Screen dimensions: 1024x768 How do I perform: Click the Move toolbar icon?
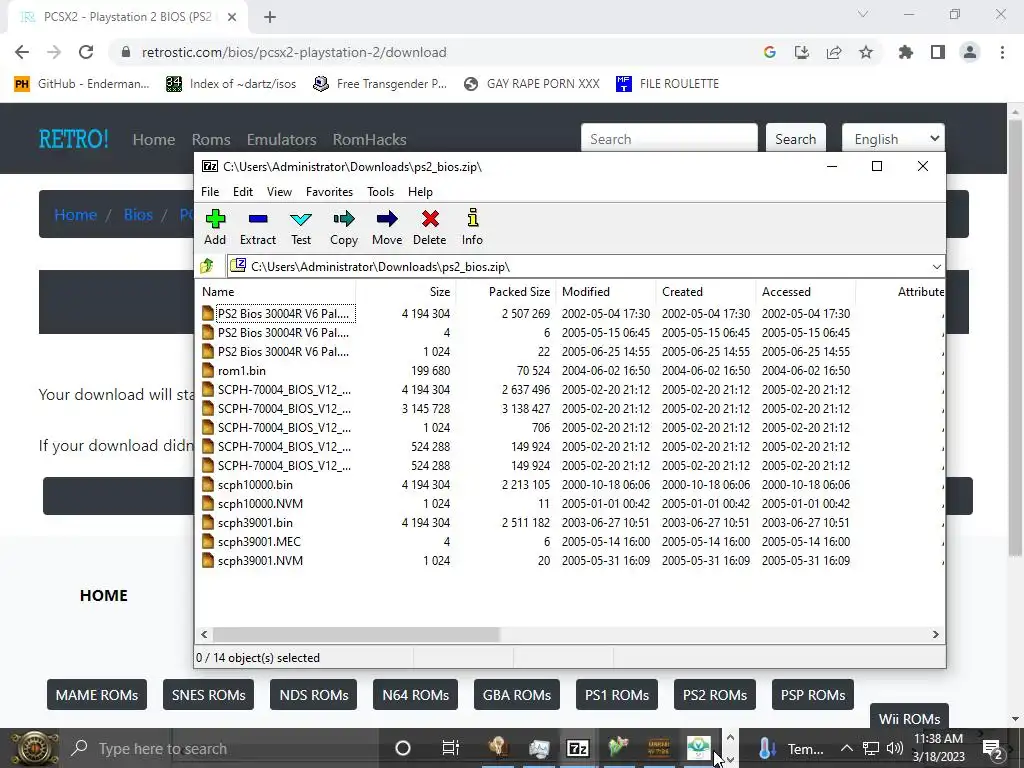(x=387, y=219)
